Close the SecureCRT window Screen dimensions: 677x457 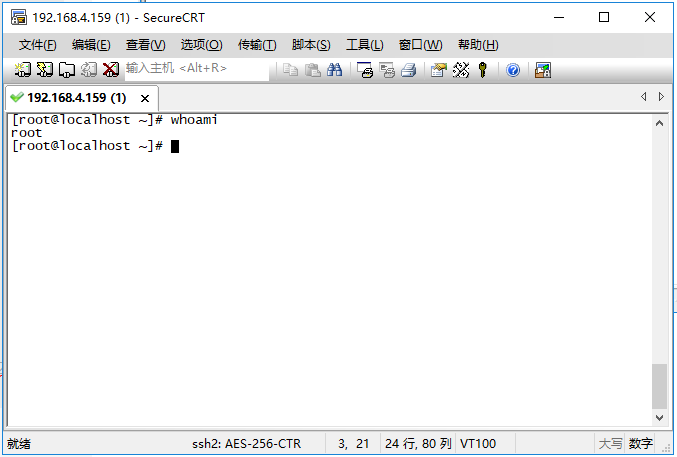[650, 17]
